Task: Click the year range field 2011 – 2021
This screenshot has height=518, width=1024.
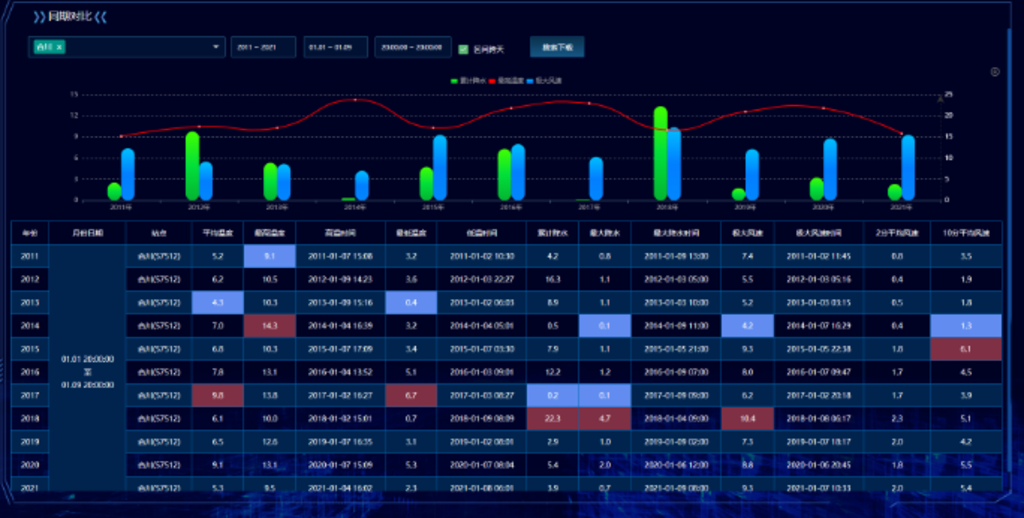Action: [263, 47]
